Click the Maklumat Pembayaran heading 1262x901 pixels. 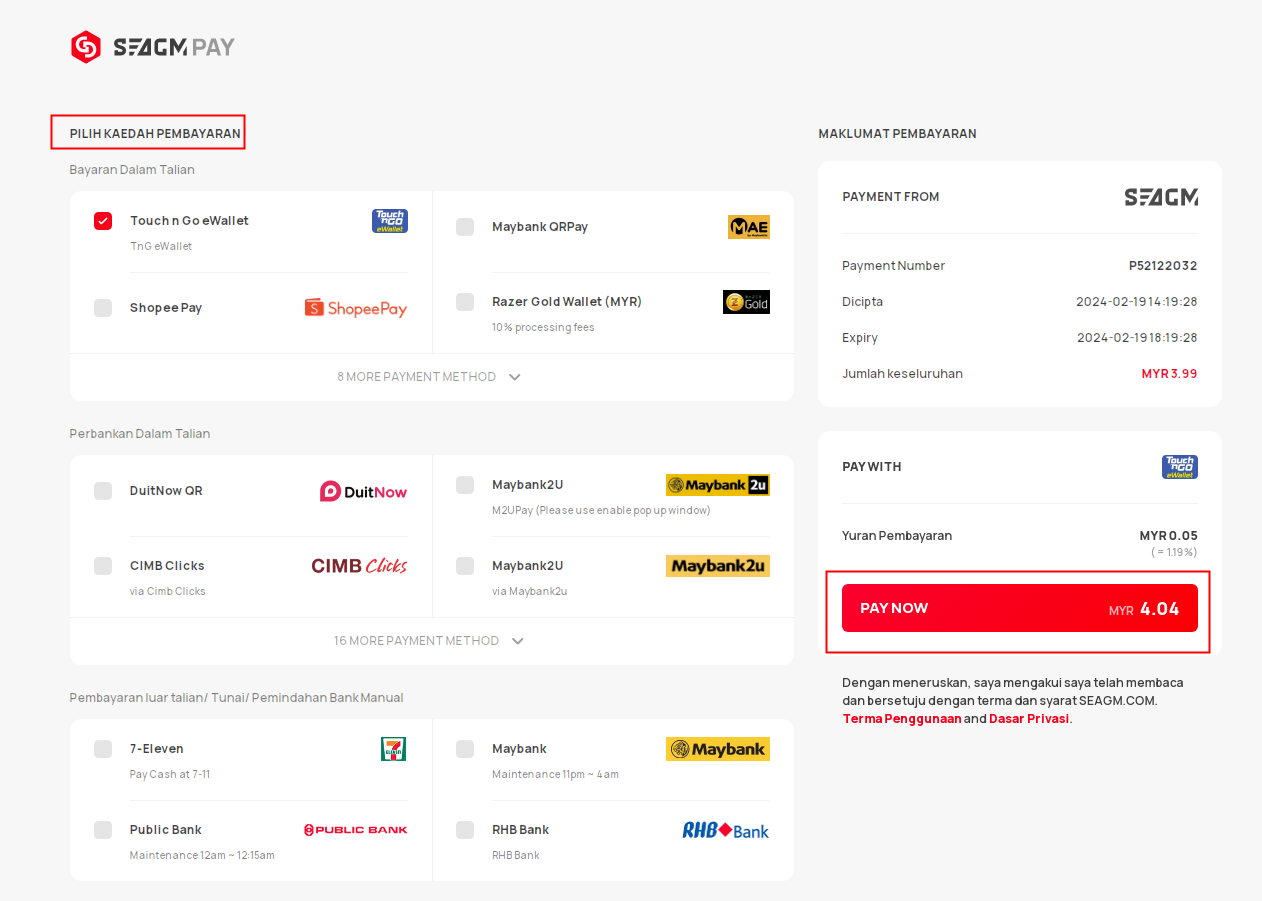[898, 134]
